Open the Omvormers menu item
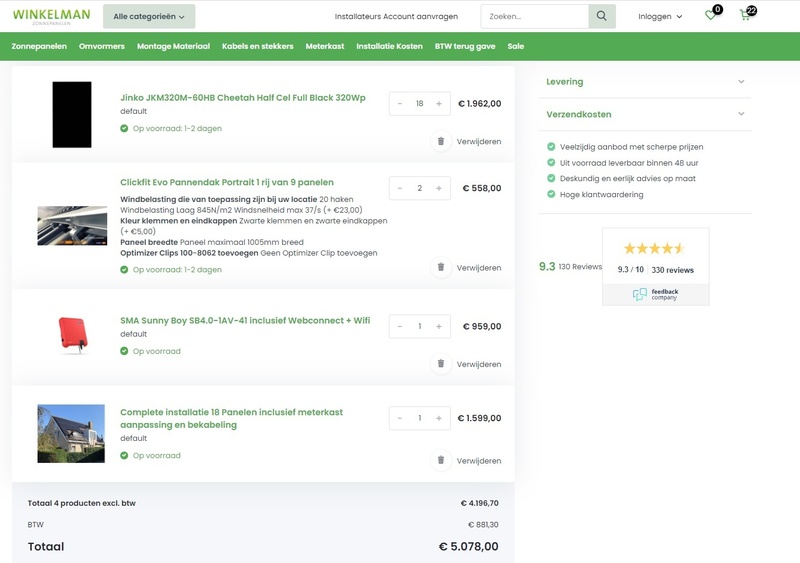Image resolution: width=800 pixels, height=563 pixels. click(102, 46)
